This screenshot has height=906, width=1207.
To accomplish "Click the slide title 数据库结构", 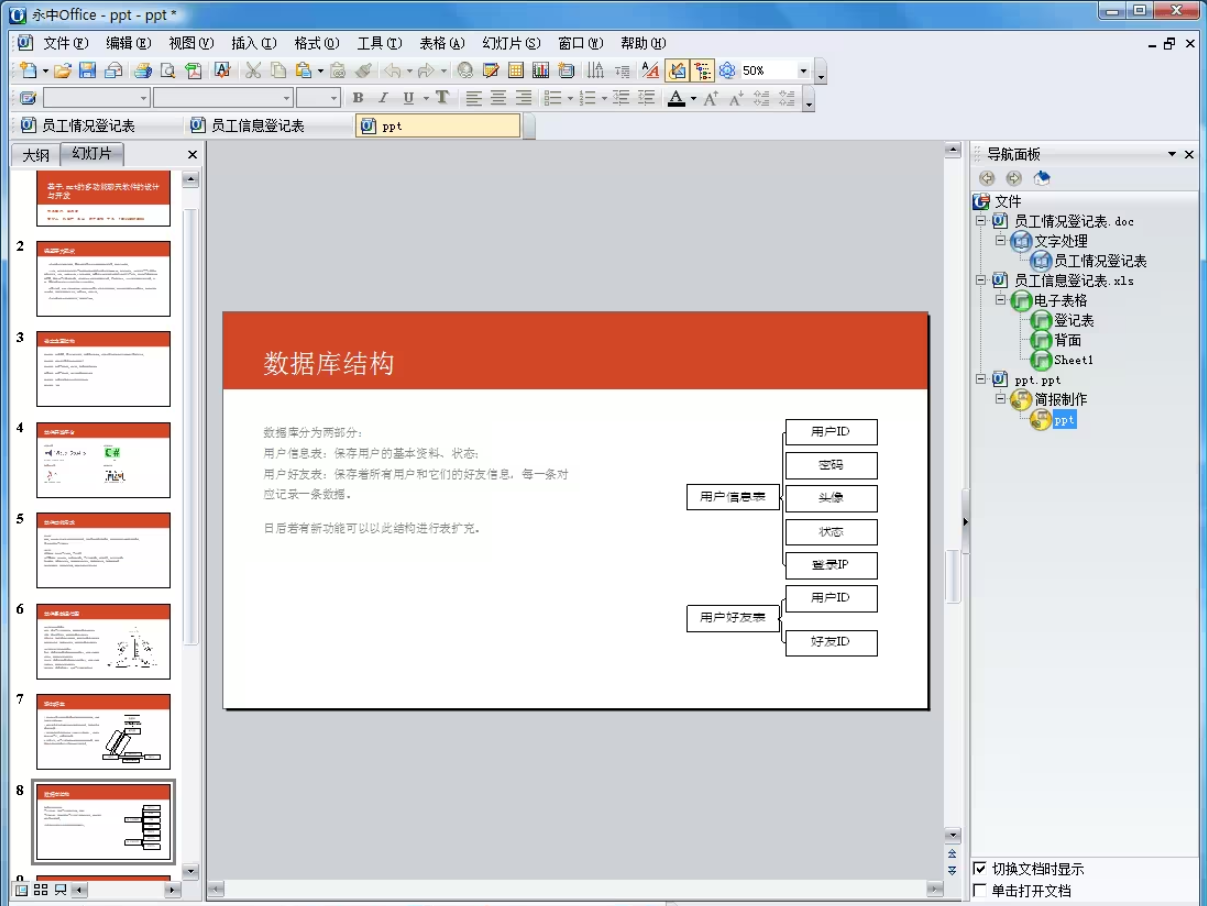I will click(329, 364).
